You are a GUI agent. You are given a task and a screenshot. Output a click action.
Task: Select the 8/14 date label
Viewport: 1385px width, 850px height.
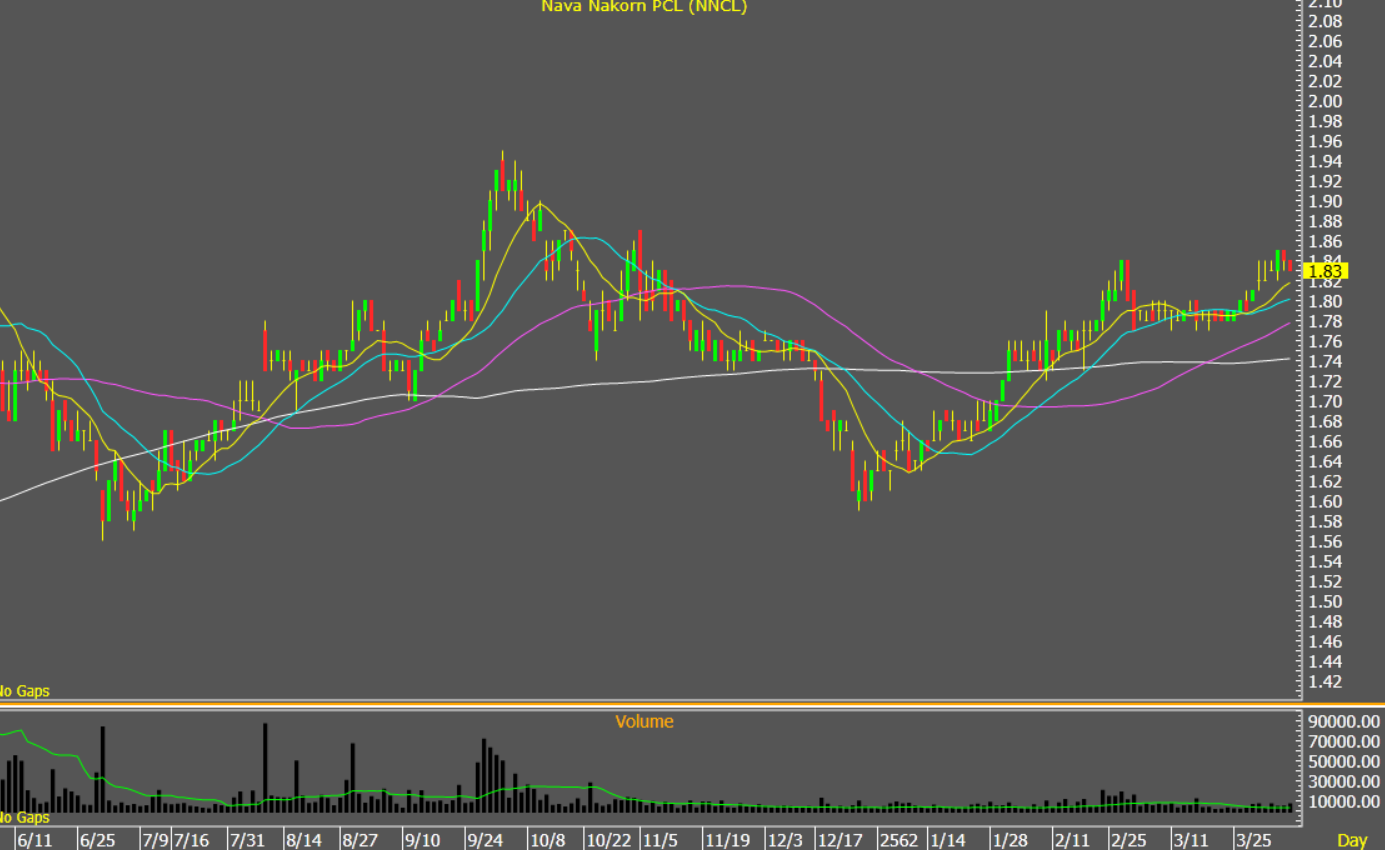303,840
